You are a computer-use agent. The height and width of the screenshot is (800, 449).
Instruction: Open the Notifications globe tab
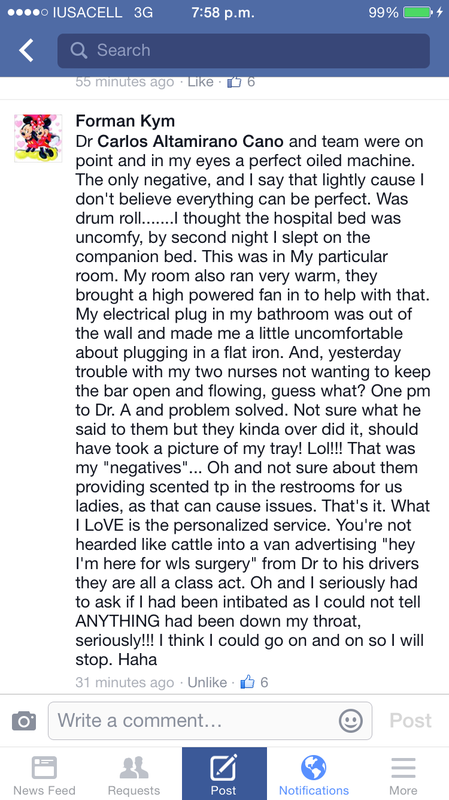[x=314, y=776]
